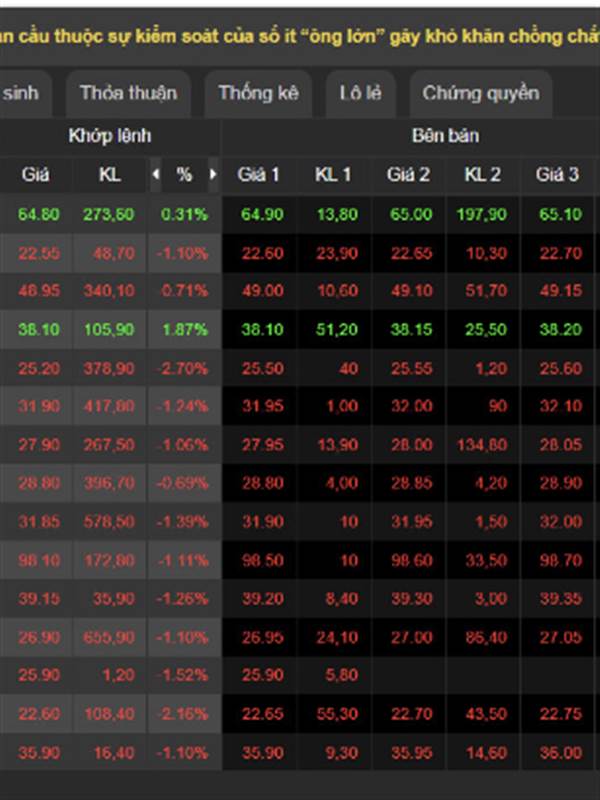Screen dimensions: 600x800
Task: Click matched volume 396,70
Action: pyautogui.click(x=109, y=483)
